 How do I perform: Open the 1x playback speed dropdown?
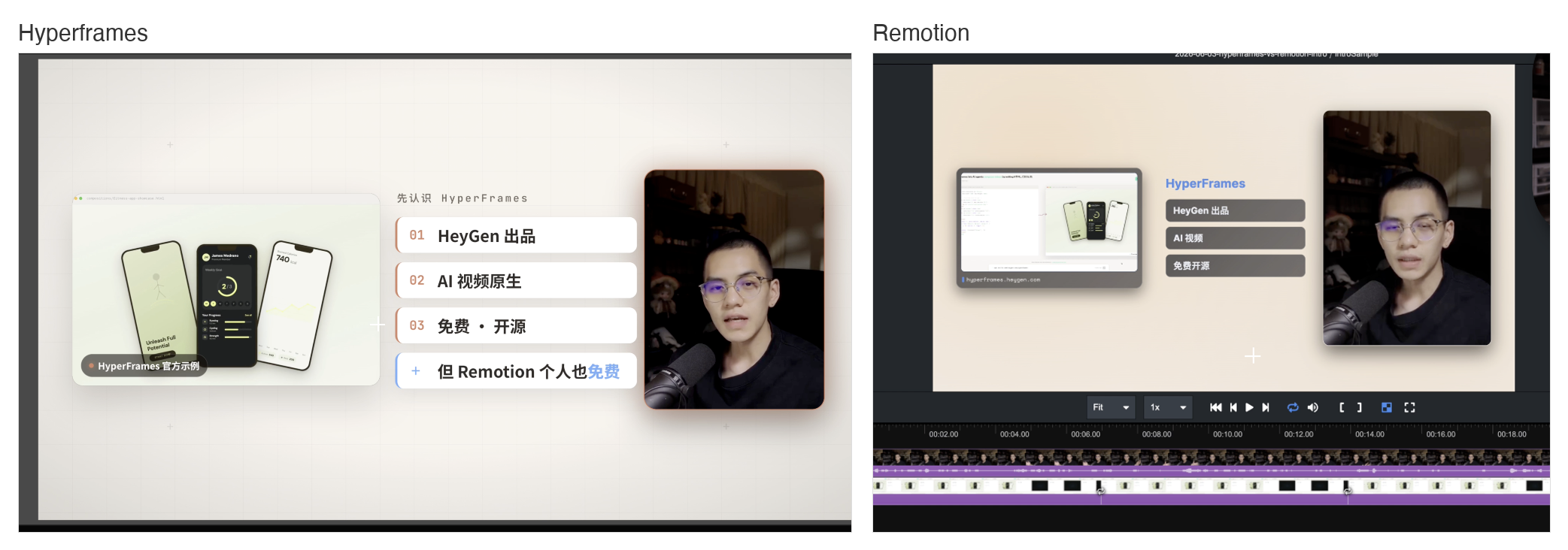tap(1168, 407)
